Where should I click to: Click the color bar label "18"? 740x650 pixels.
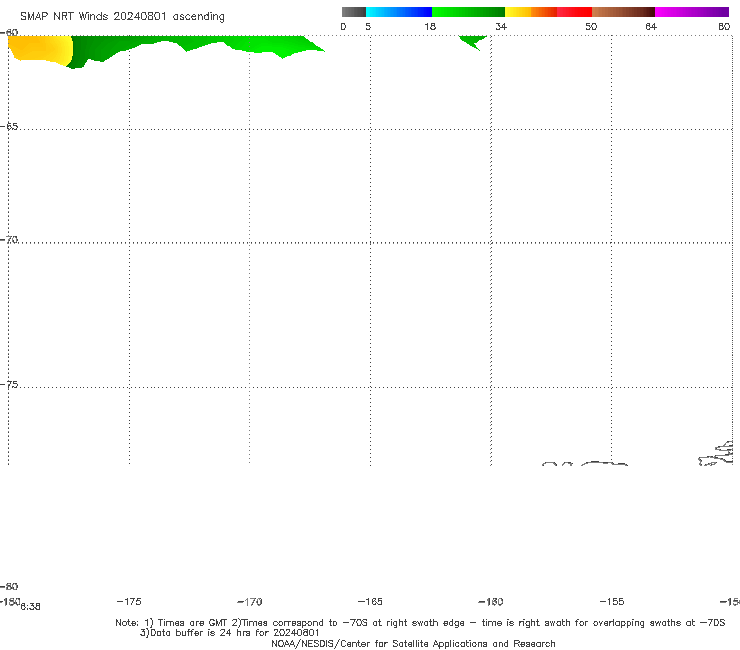[430, 26]
